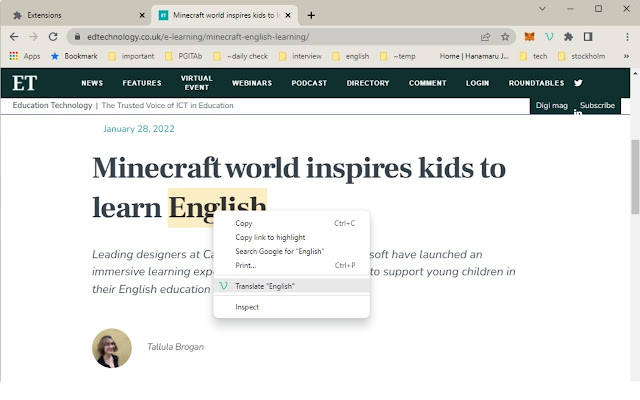Bookmark this page with star icon
This screenshot has height=400, width=640.
(505, 37)
